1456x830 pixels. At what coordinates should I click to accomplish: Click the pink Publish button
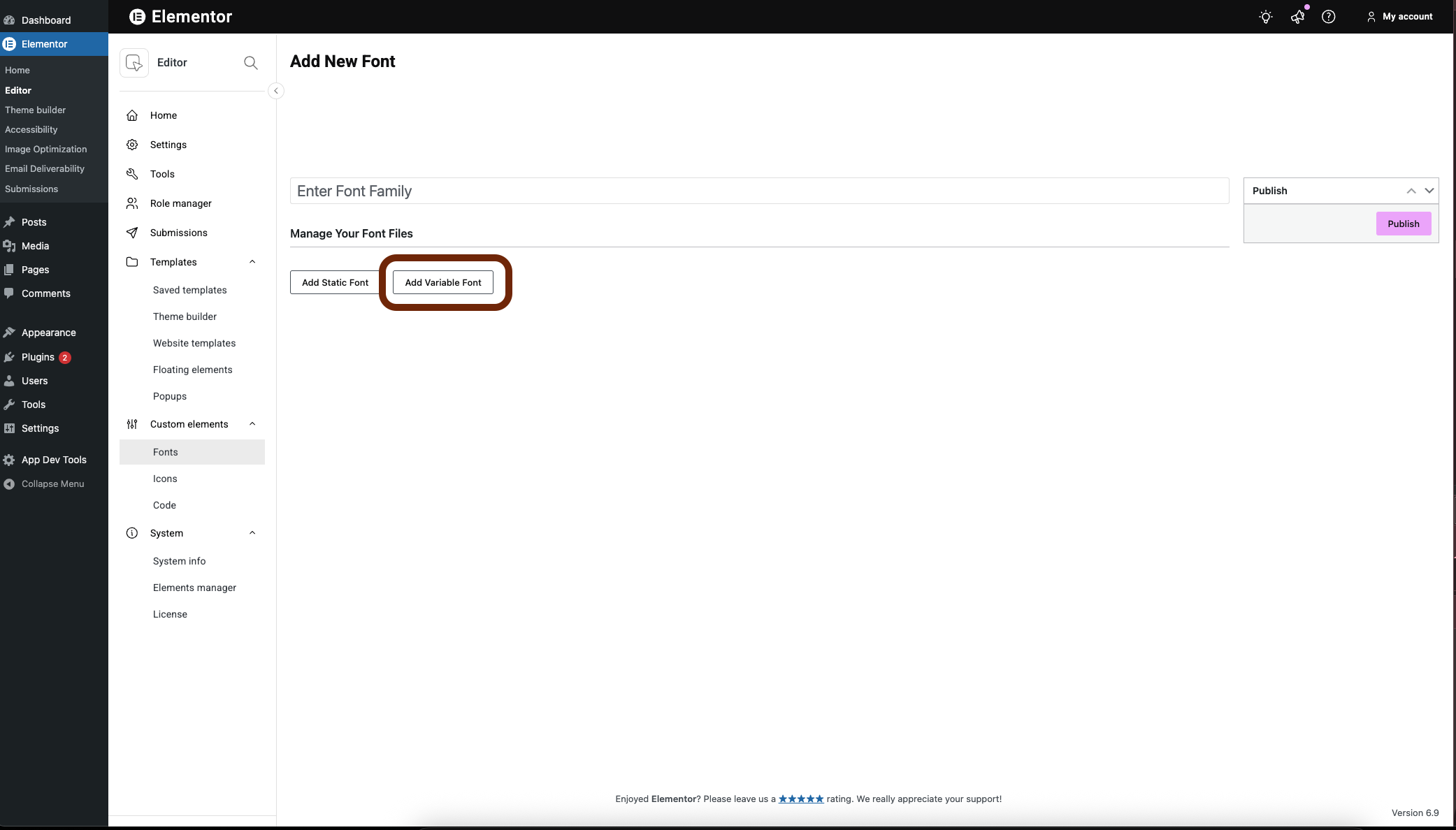(1403, 224)
